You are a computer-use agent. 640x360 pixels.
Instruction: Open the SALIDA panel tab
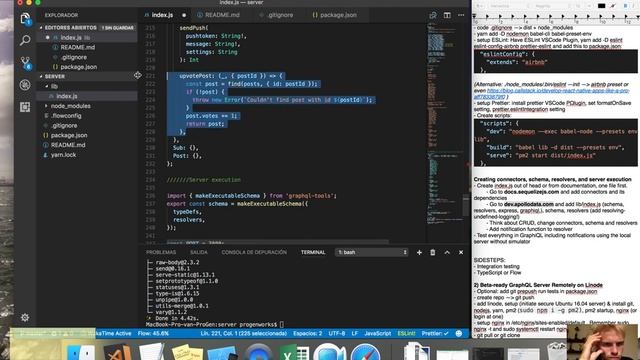pyautogui.click(x=199, y=253)
